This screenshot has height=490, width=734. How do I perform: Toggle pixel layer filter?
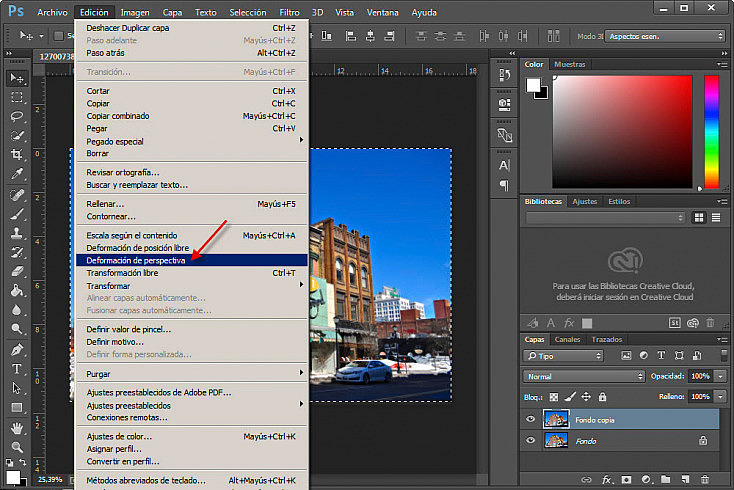[626, 356]
